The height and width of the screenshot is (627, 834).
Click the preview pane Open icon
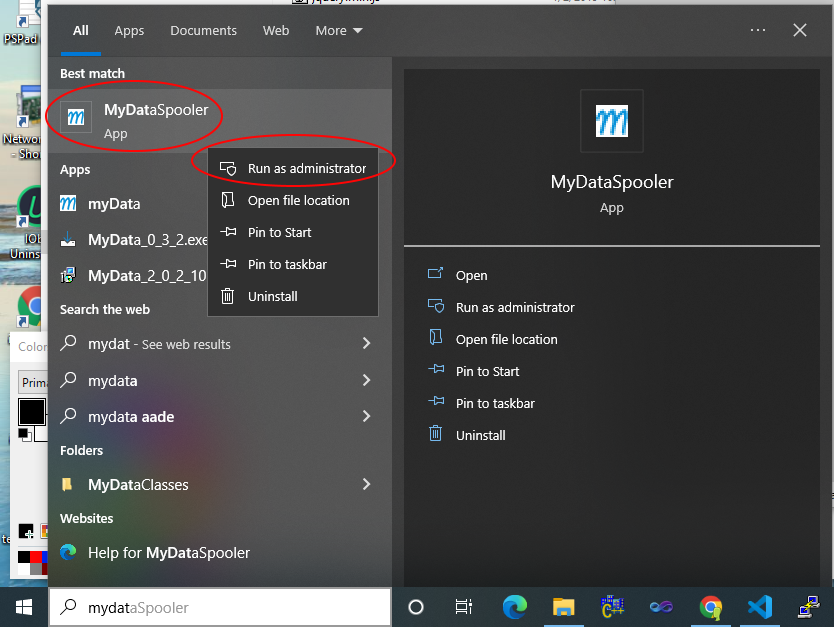tap(436, 273)
